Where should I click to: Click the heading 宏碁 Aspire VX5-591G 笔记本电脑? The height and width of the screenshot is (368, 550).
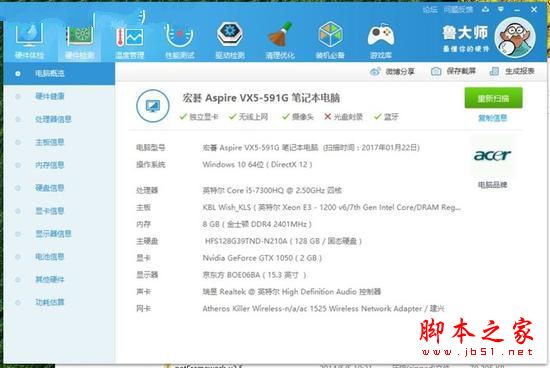tap(261, 98)
